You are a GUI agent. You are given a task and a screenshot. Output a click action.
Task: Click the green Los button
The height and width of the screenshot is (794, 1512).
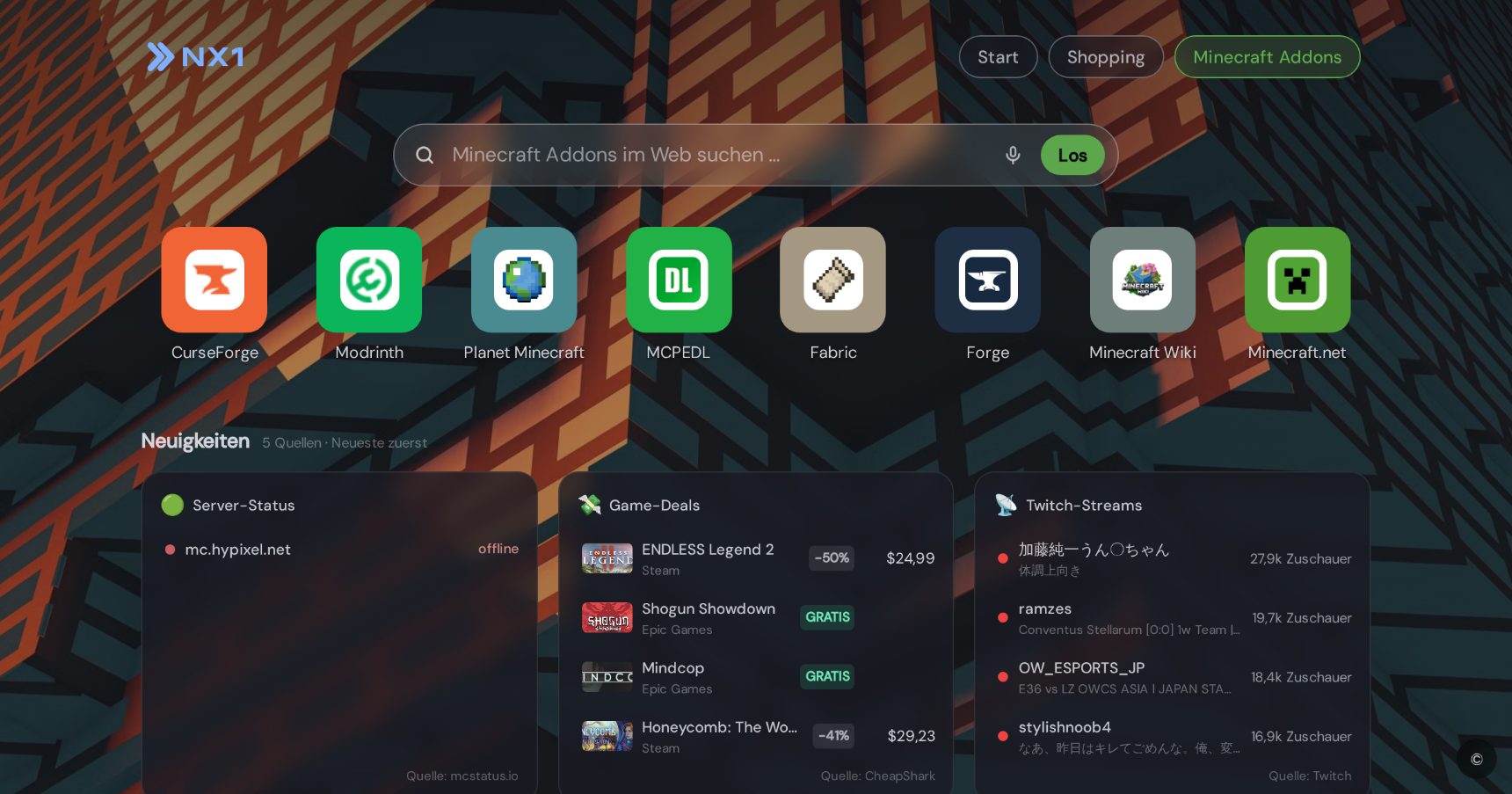pyautogui.click(x=1072, y=155)
